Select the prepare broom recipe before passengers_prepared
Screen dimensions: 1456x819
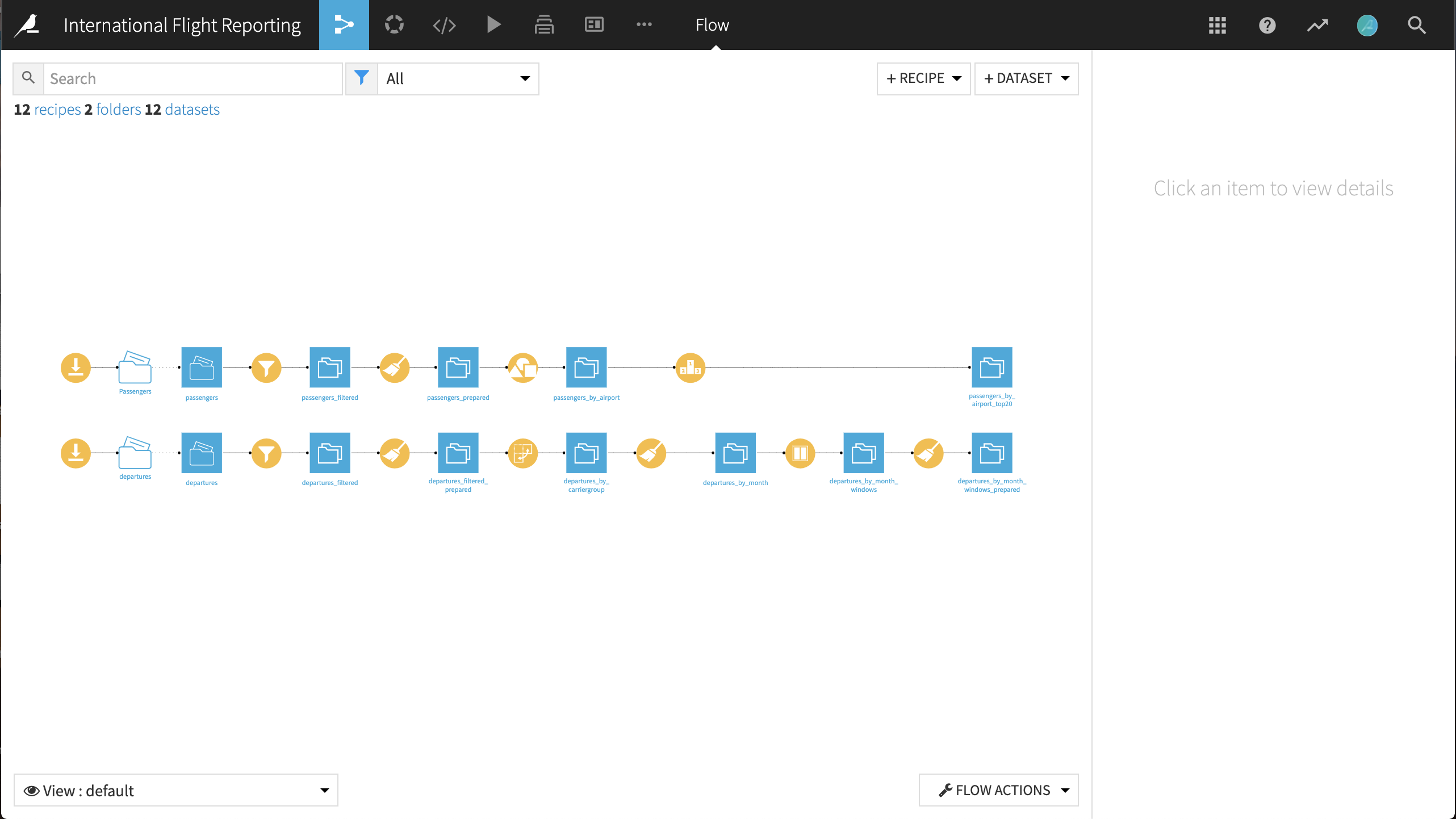[x=394, y=367]
